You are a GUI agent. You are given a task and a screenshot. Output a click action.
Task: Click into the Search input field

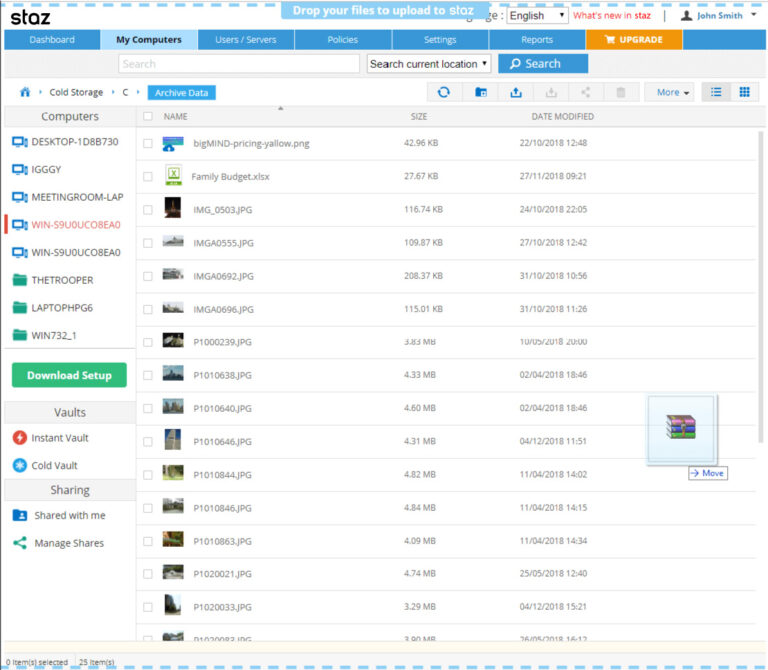tap(238, 64)
